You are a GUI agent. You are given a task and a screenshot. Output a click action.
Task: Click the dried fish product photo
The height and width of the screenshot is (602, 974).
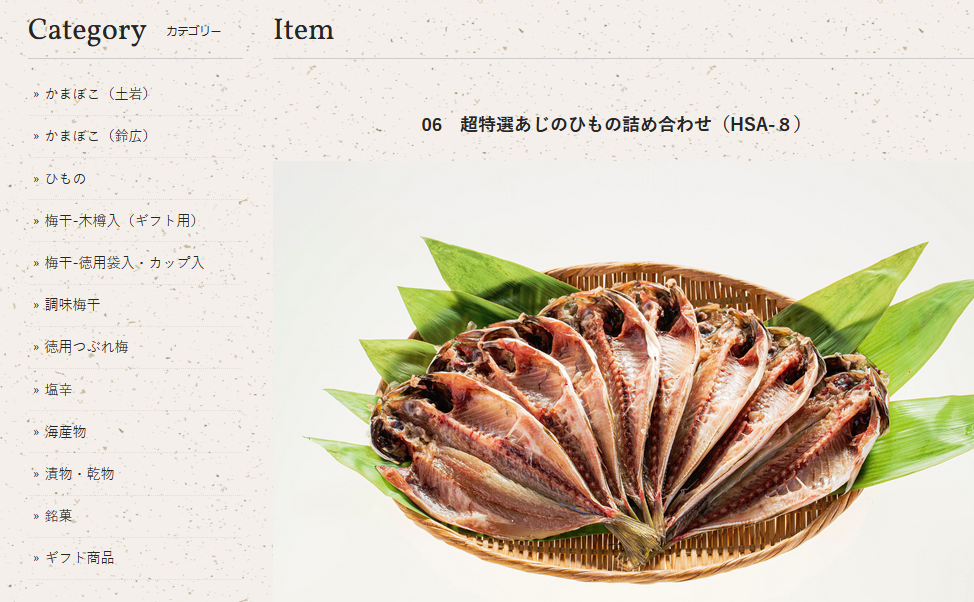click(623, 381)
